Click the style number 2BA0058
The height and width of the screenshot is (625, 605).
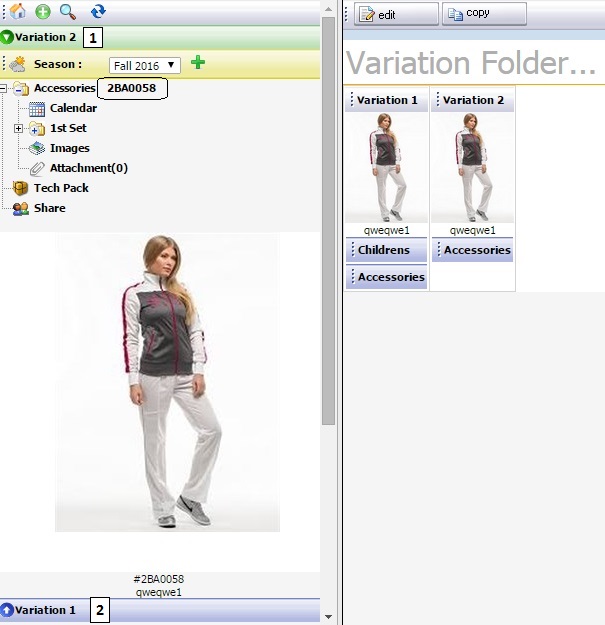(x=132, y=88)
